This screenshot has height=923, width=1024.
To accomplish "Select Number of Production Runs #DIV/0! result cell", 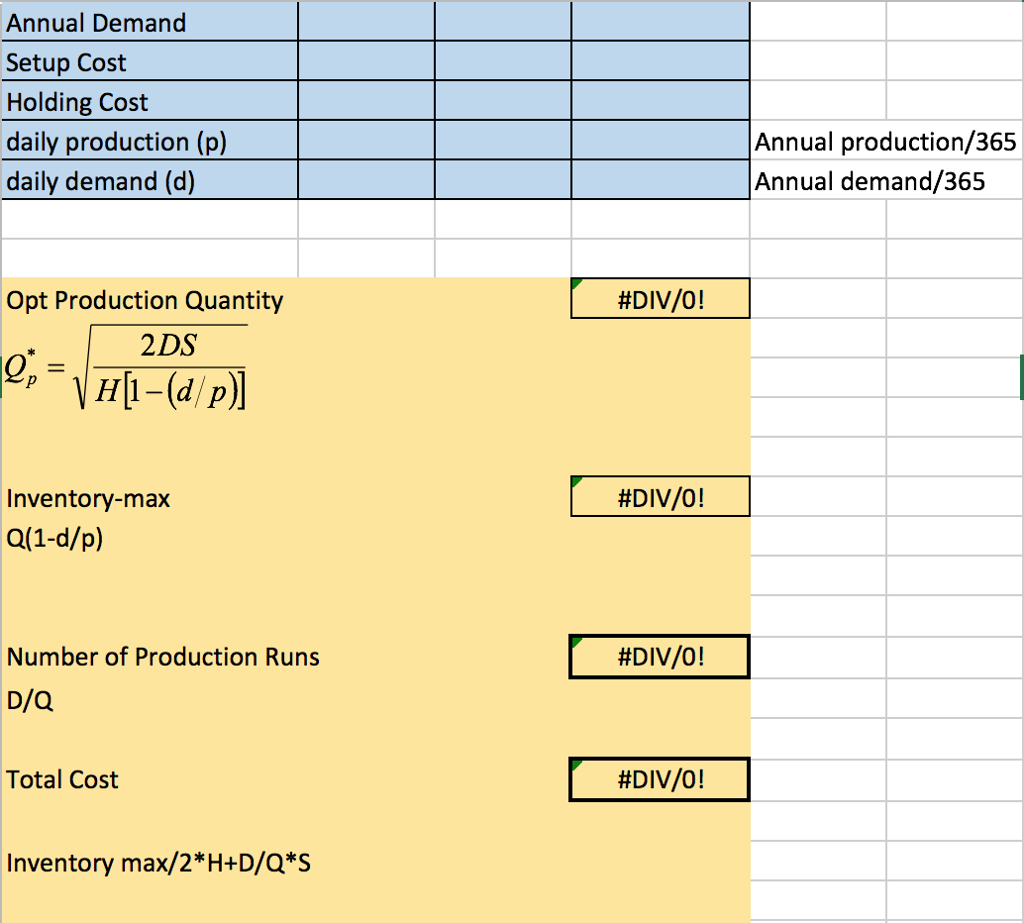I will (660, 657).
